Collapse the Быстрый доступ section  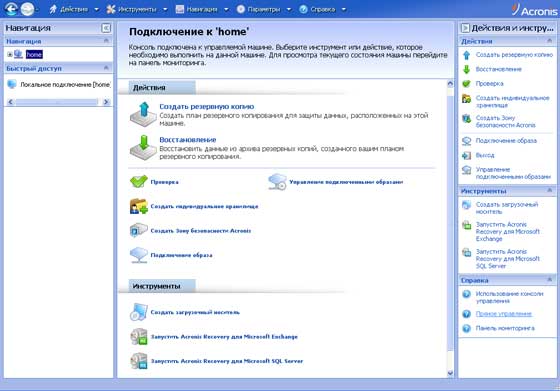click(106, 68)
